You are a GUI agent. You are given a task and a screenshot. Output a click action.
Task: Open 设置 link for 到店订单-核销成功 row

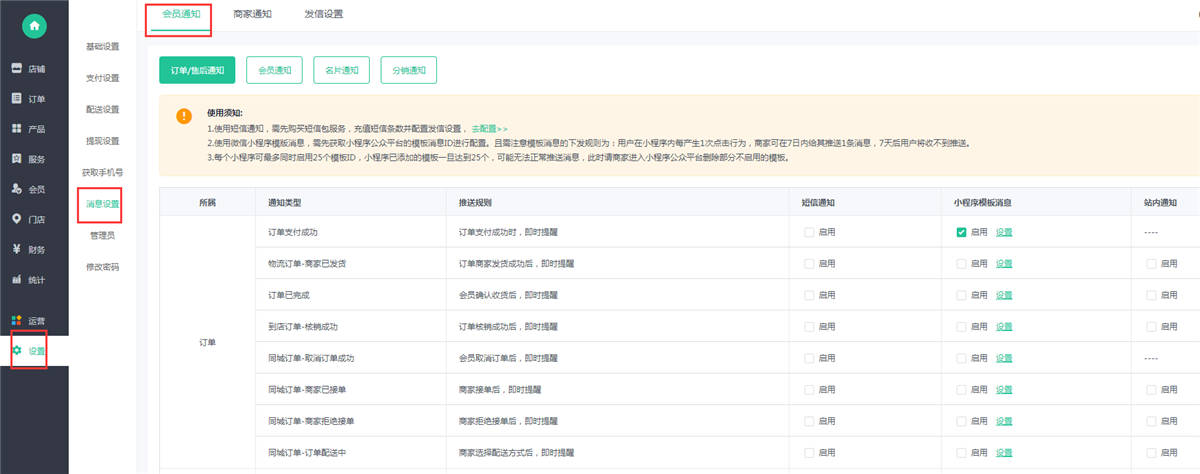pyautogui.click(x=1004, y=326)
